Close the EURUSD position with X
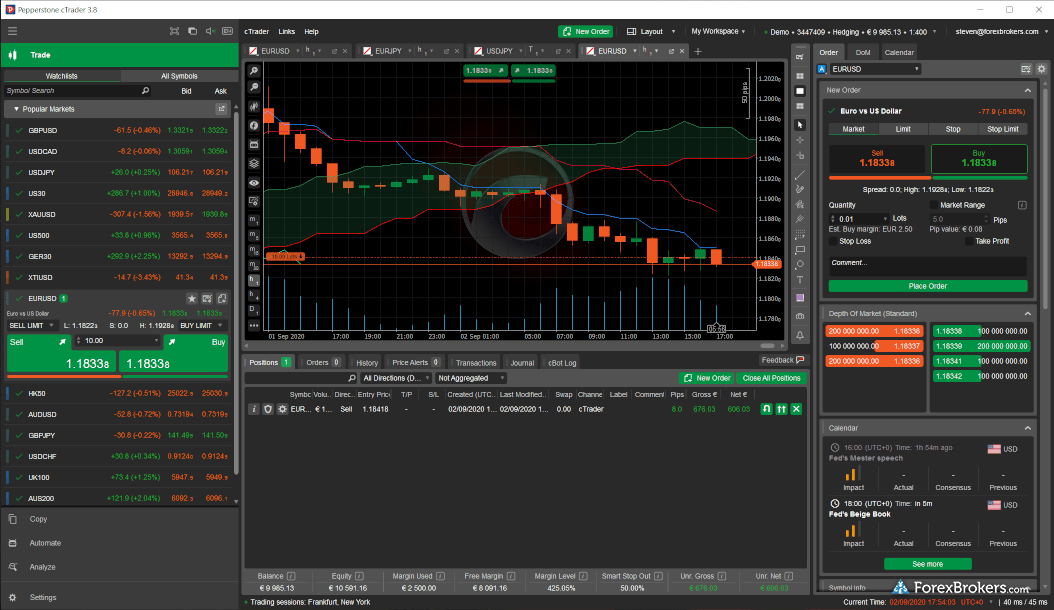This screenshot has height=610, width=1054. (x=797, y=409)
